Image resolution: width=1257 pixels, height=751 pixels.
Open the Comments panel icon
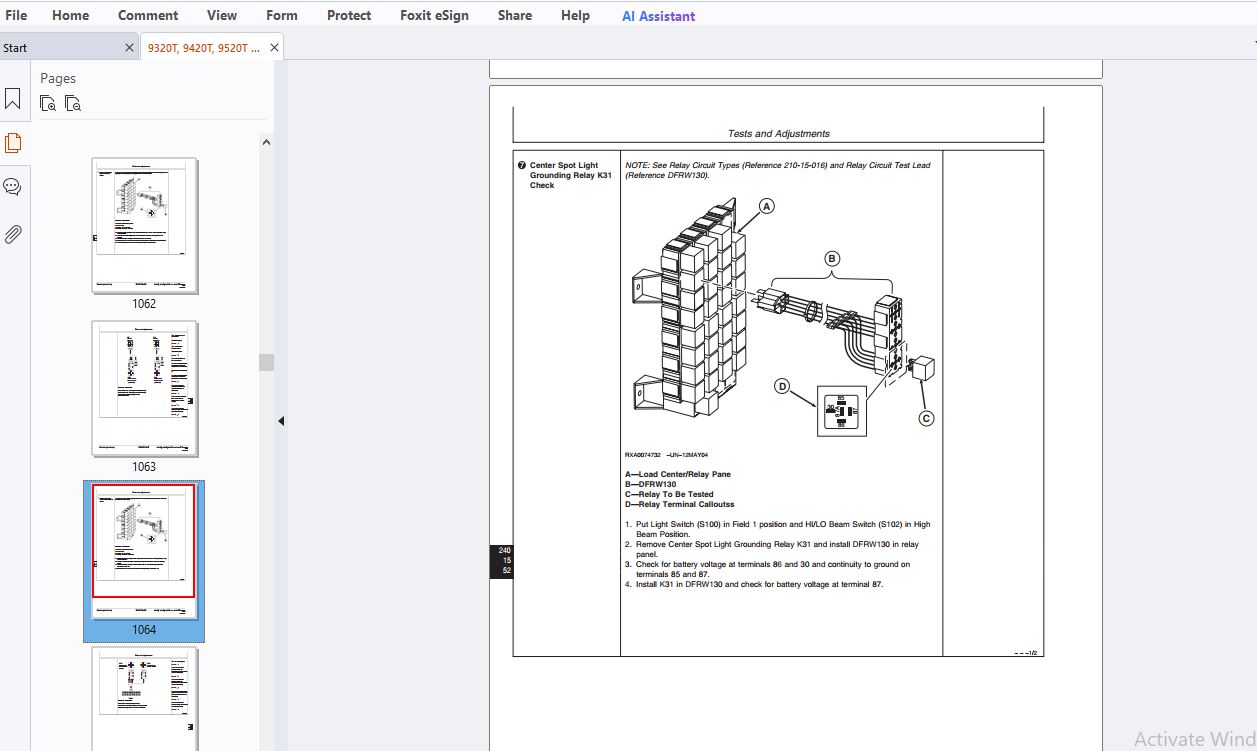(x=13, y=187)
